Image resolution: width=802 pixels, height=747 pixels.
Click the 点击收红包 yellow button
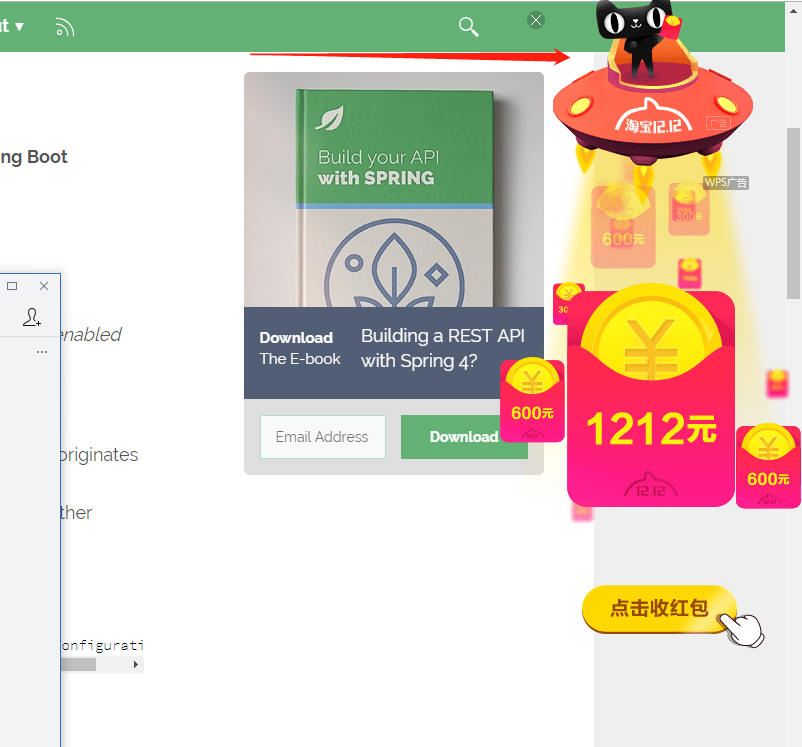[659, 609]
